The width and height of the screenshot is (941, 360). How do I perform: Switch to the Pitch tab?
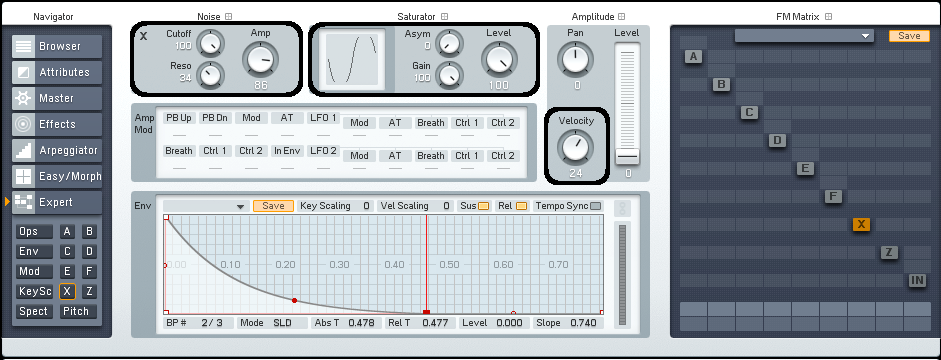pyautogui.click(x=76, y=311)
